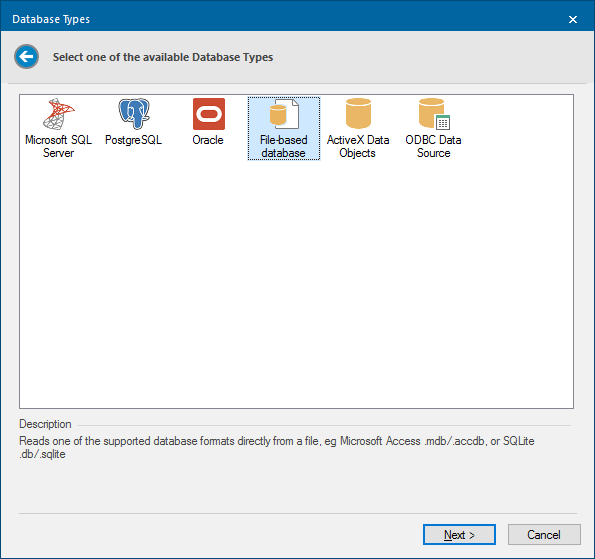Image resolution: width=595 pixels, height=559 pixels.
Task: Click the "Oracle" text label
Action: pos(208,140)
